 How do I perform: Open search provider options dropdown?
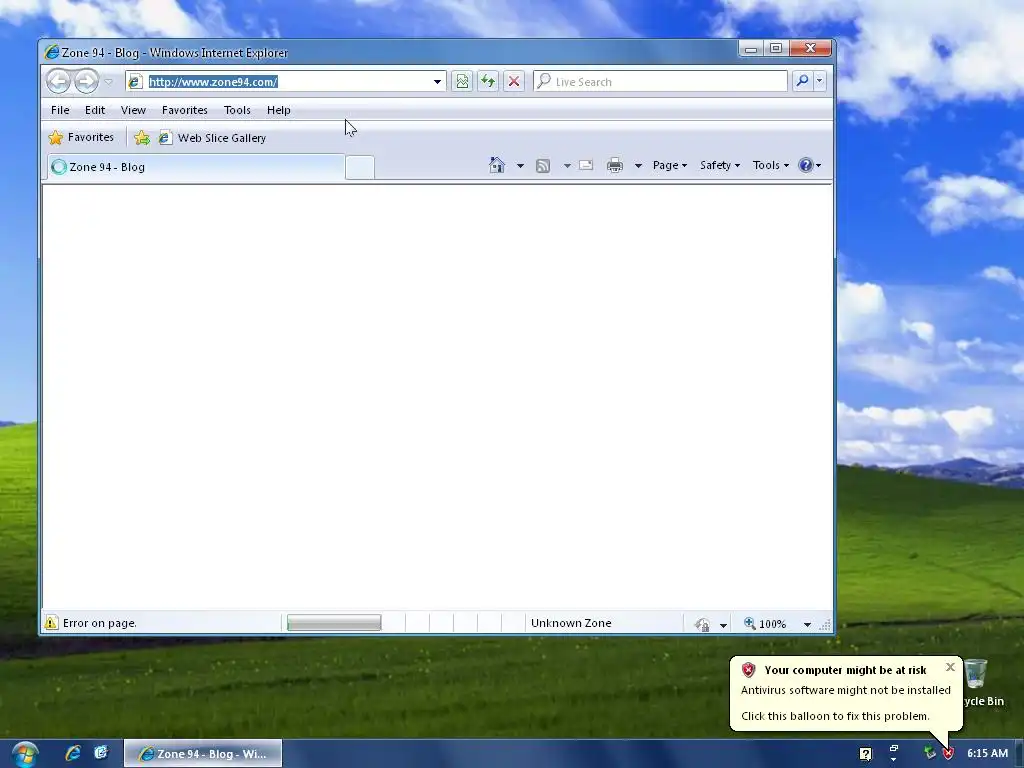[x=820, y=81]
